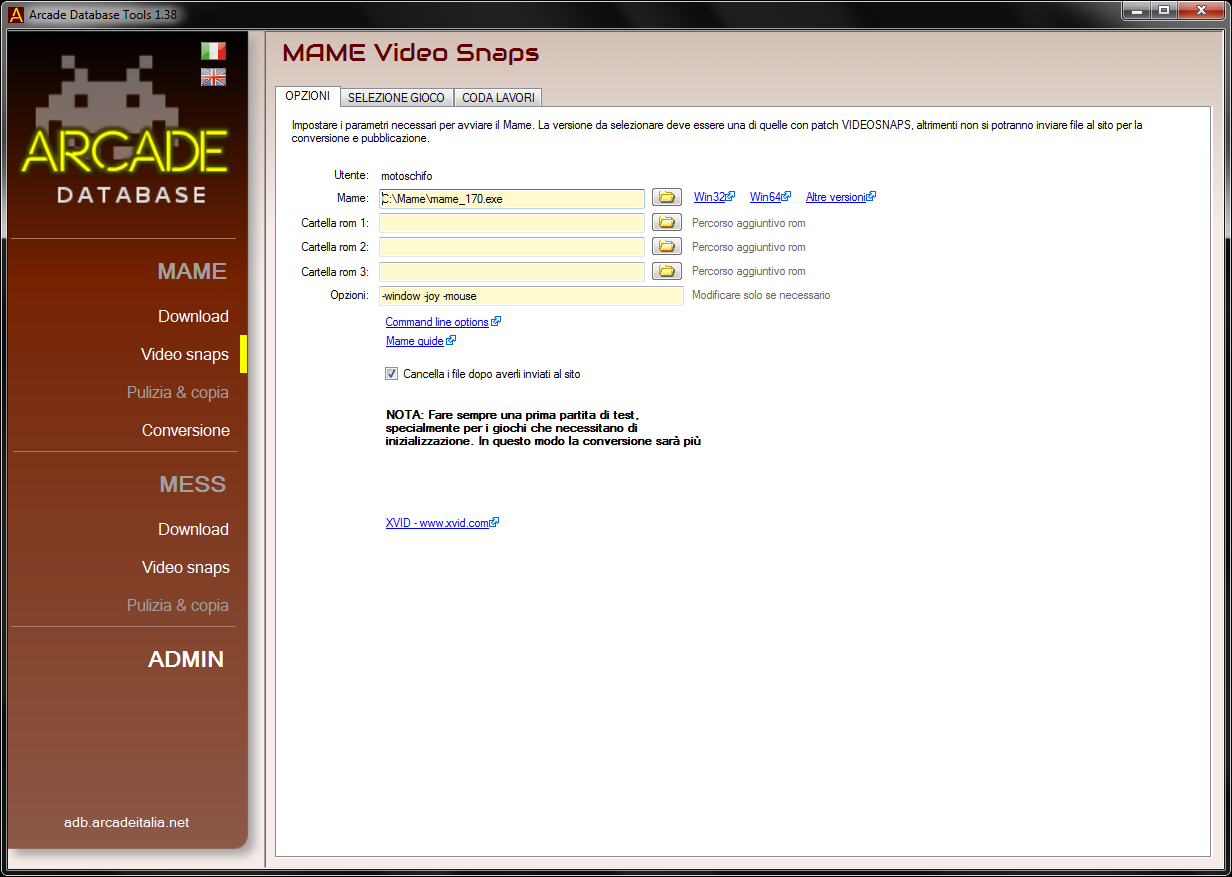Open the CODA LAVORI tab
1232x877 pixels.
click(498, 98)
